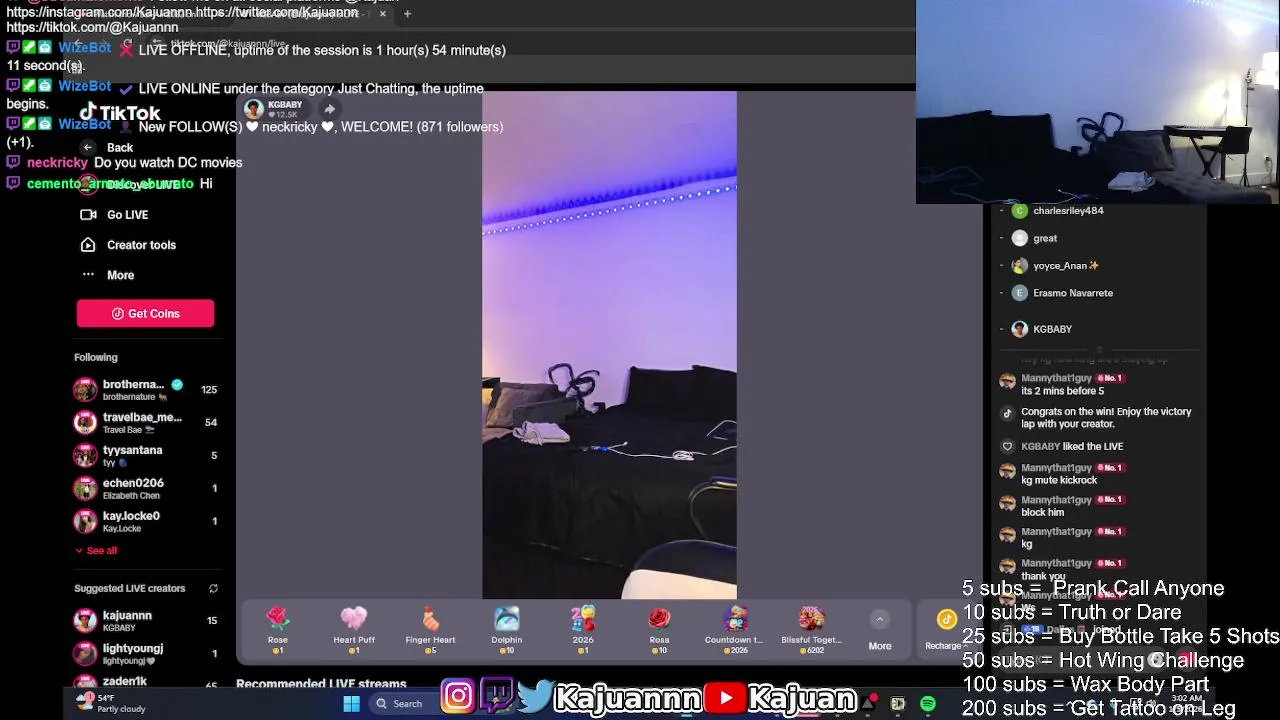Click WizeBot on LIVE OFFLINE message
The width and height of the screenshot is (1280, 720).
[84, 48]
